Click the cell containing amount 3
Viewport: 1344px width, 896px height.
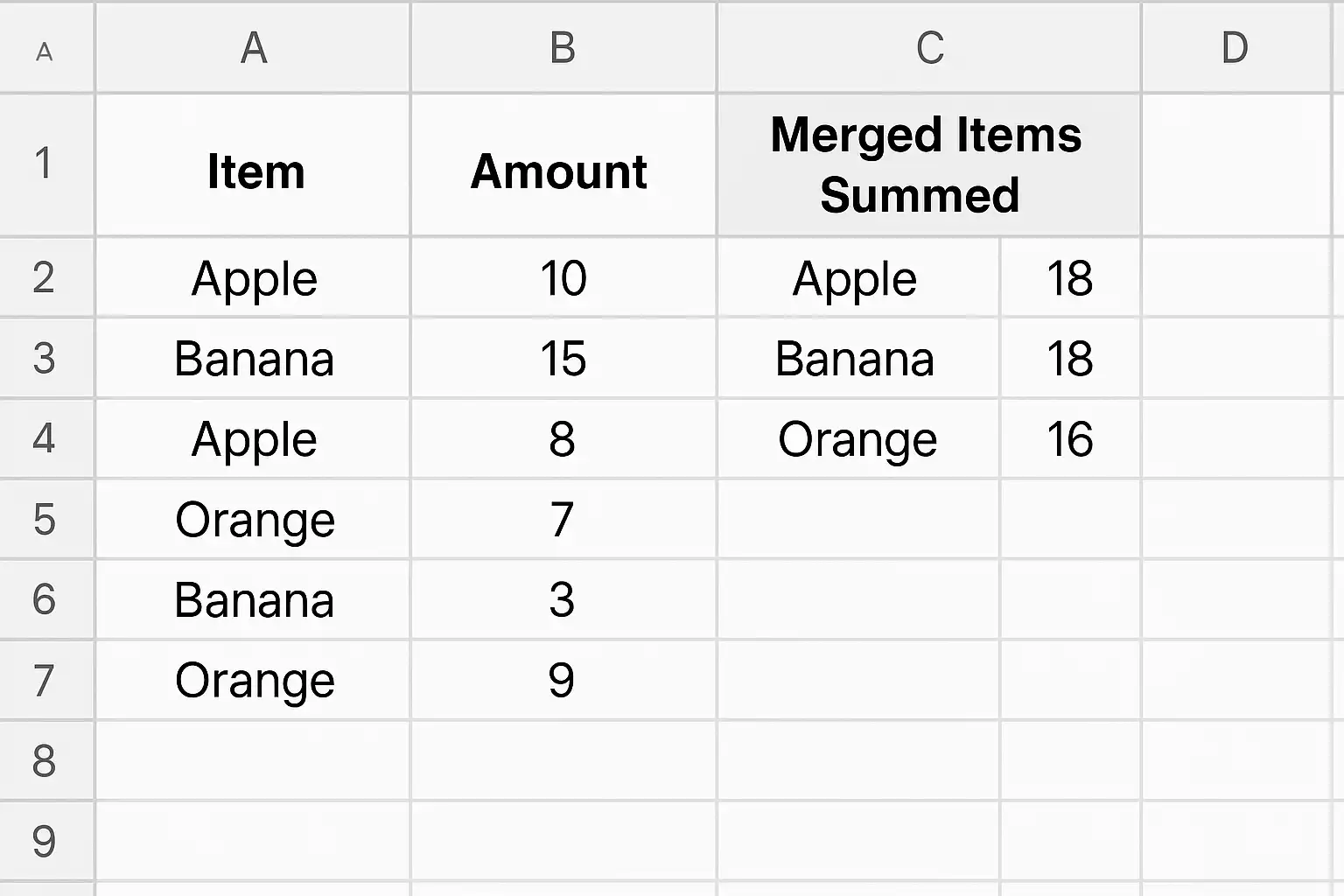coord(563,599)
